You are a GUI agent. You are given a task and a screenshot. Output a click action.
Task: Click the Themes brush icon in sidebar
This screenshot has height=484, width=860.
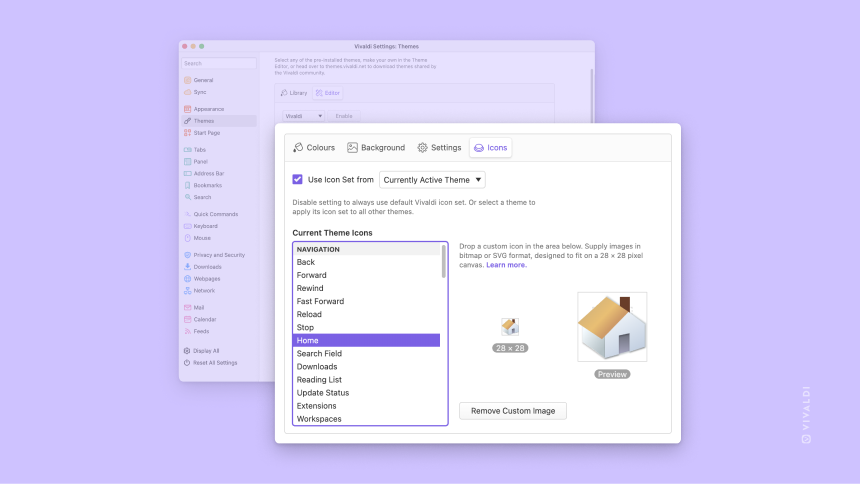pos(188,121)
